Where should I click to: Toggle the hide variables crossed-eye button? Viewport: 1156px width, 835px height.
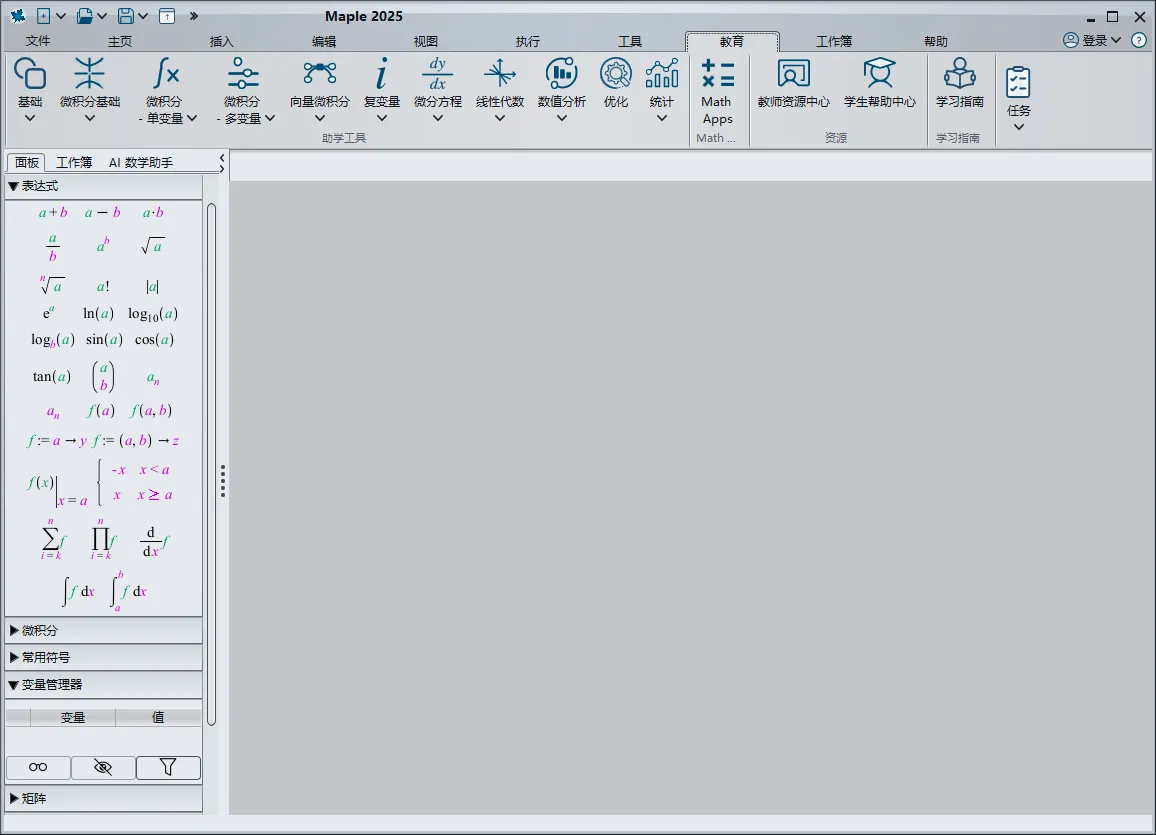pyautogui.click(x=103, y=767)
